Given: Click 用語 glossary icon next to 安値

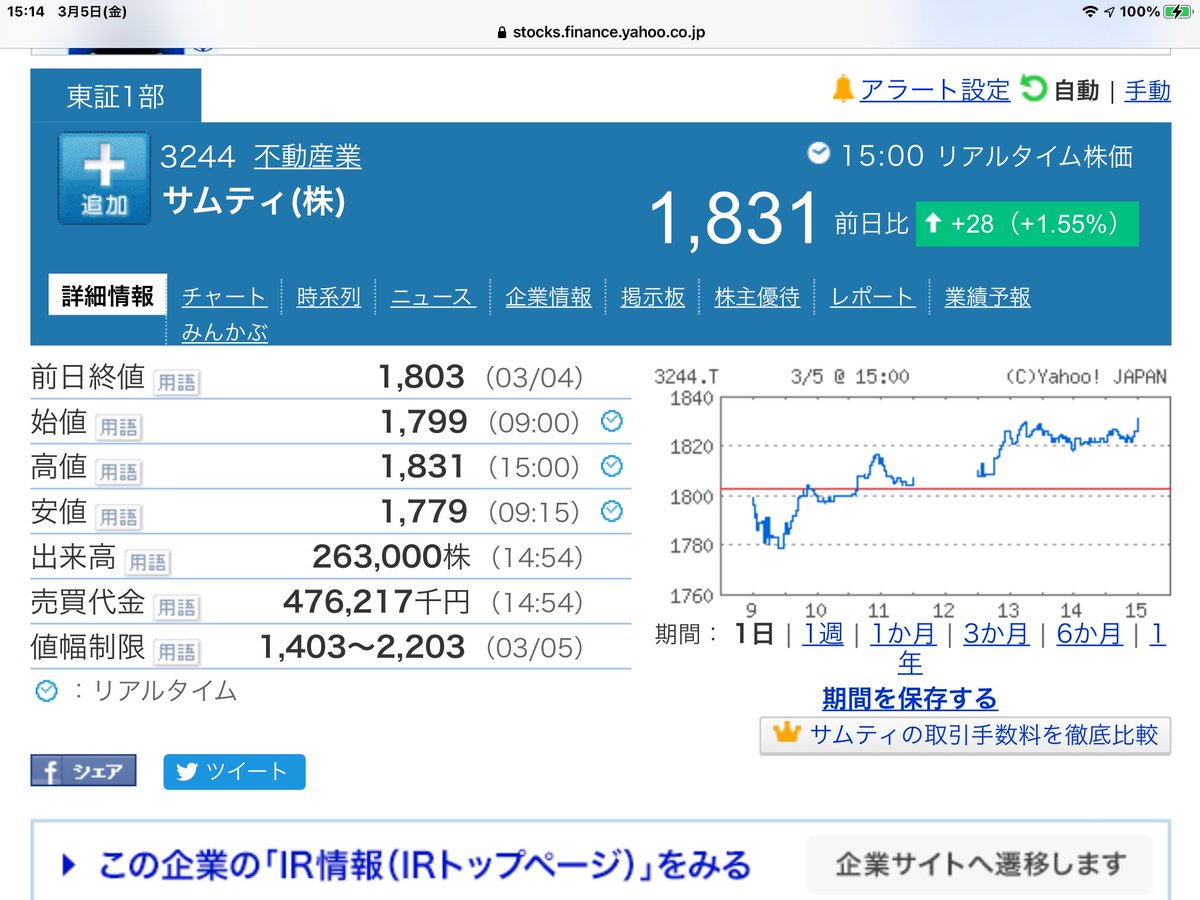Looking at the screenshot, I should tap(118, 517).
